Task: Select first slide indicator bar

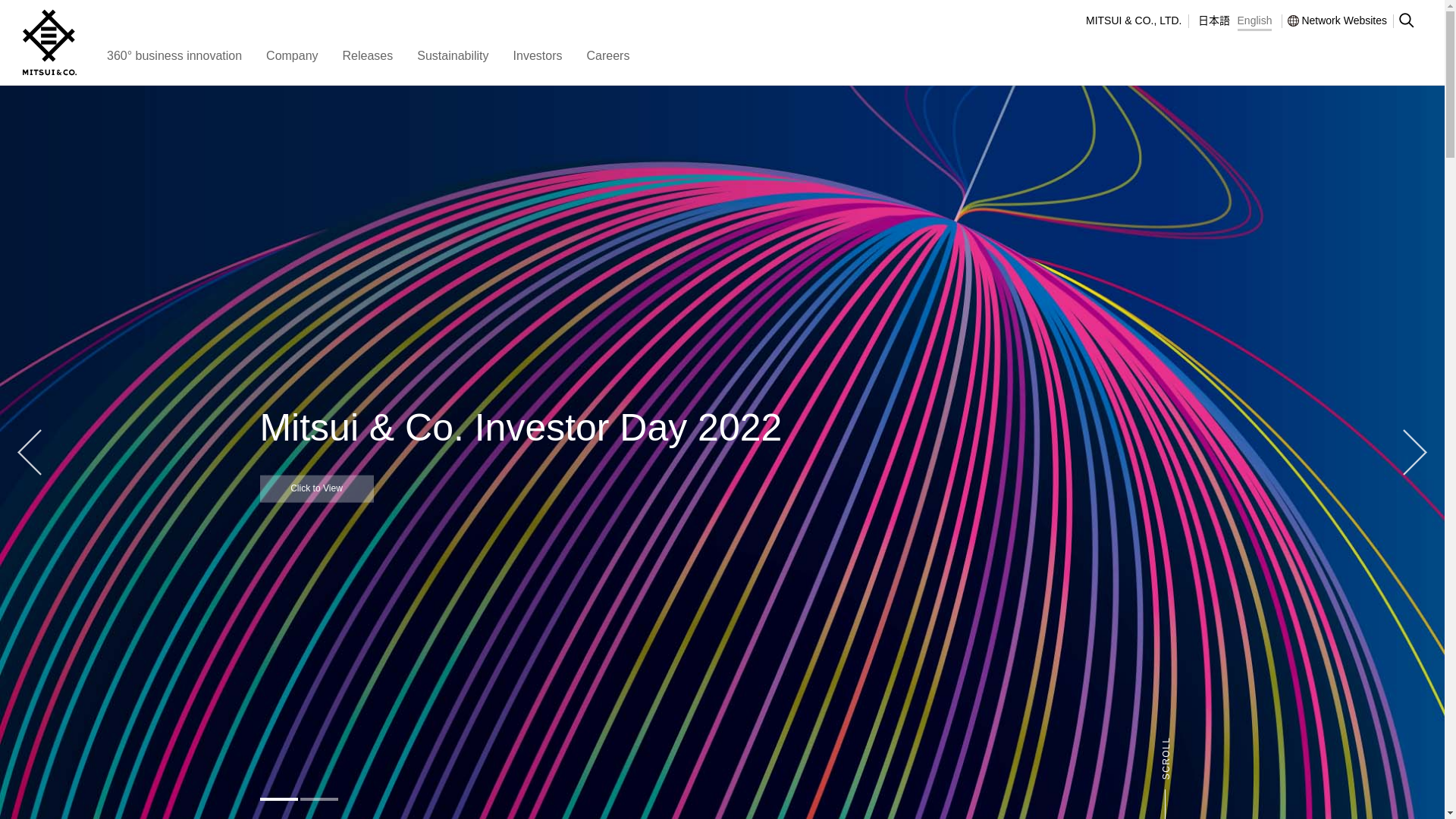Action: pos(279,799)
